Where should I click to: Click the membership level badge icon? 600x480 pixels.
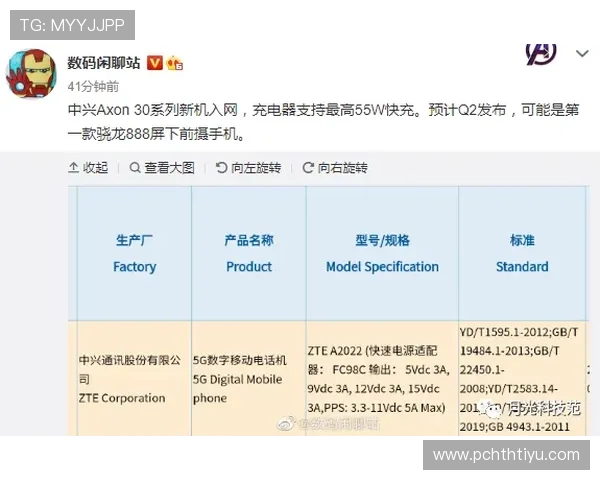coord(174,63)
